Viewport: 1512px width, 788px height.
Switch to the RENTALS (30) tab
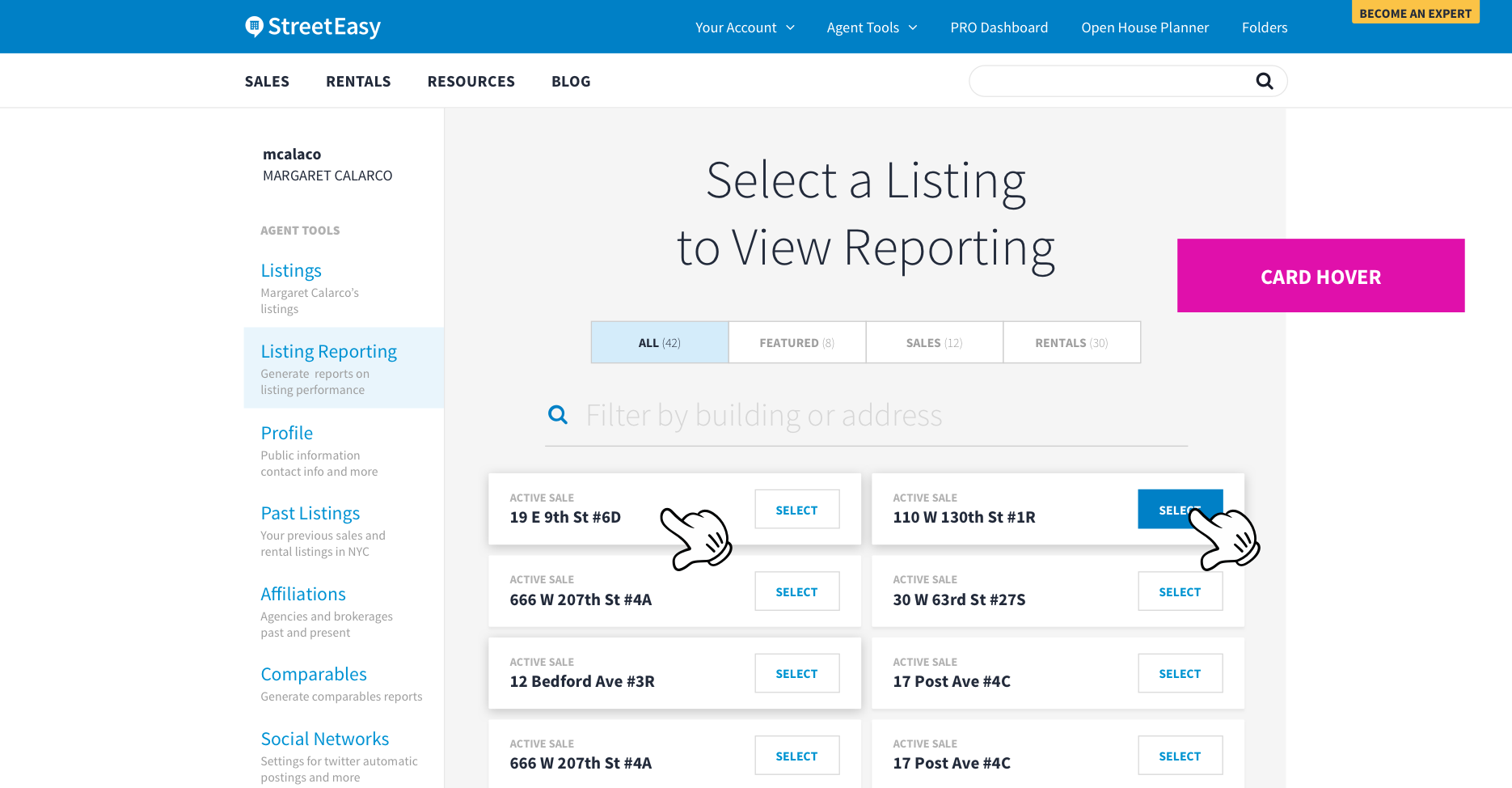[1072, 342]
